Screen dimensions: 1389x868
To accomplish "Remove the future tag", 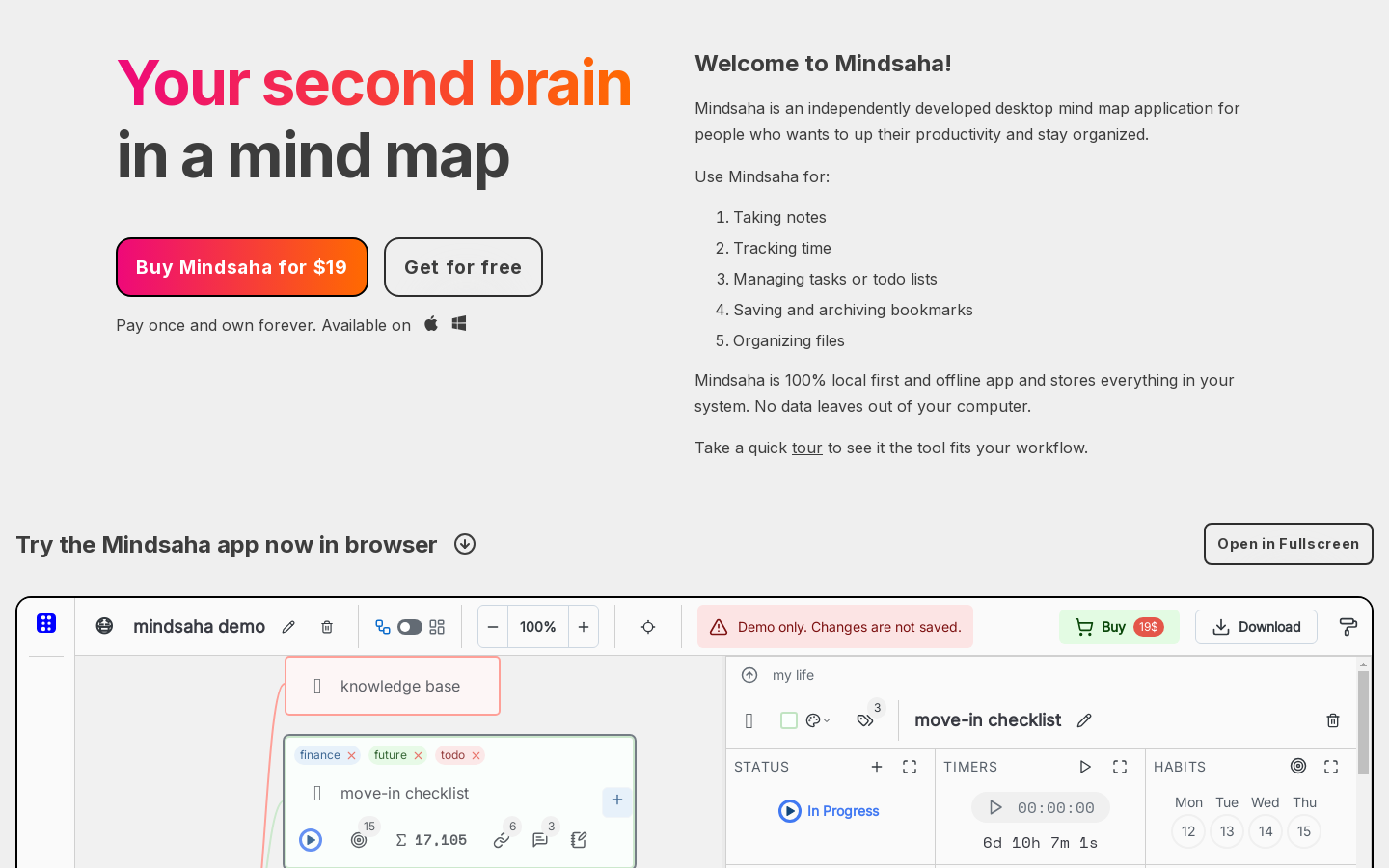I will 419,755.
